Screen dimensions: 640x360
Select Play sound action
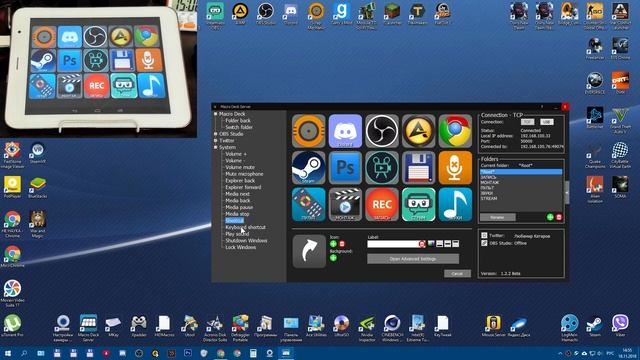[x=237, y=234]
